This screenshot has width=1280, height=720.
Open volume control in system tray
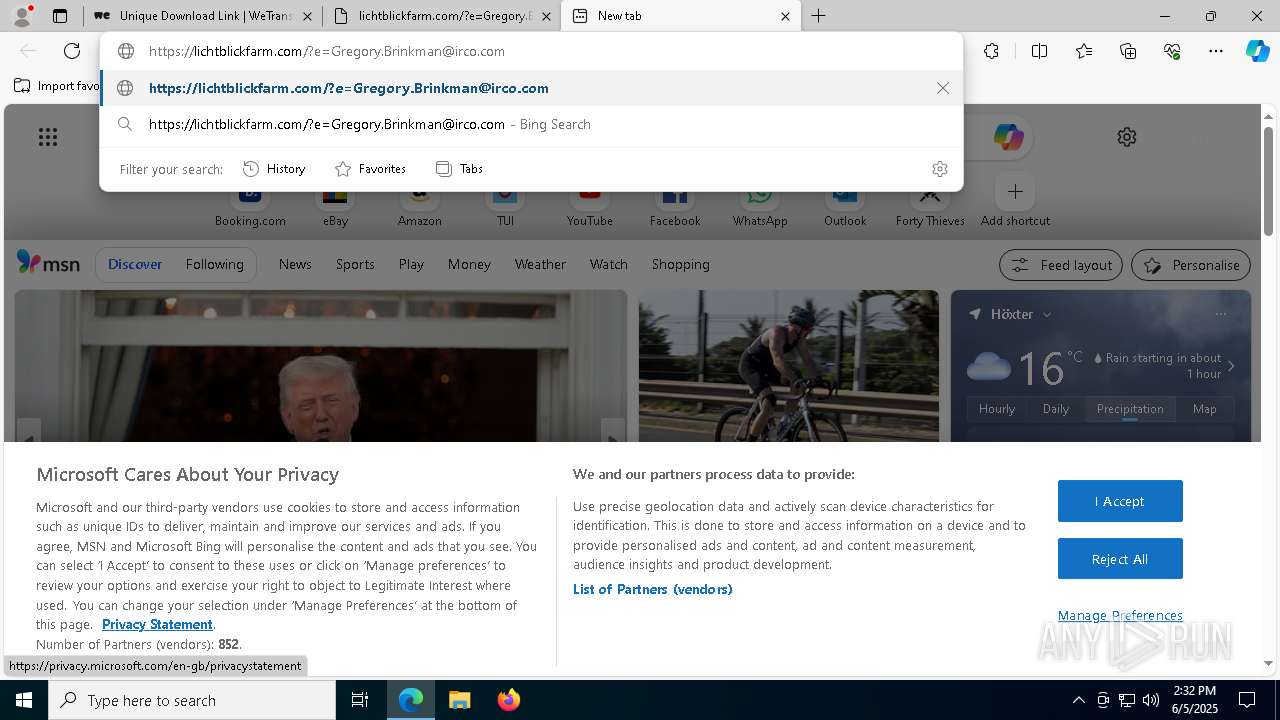click(x=1151, y=700)
